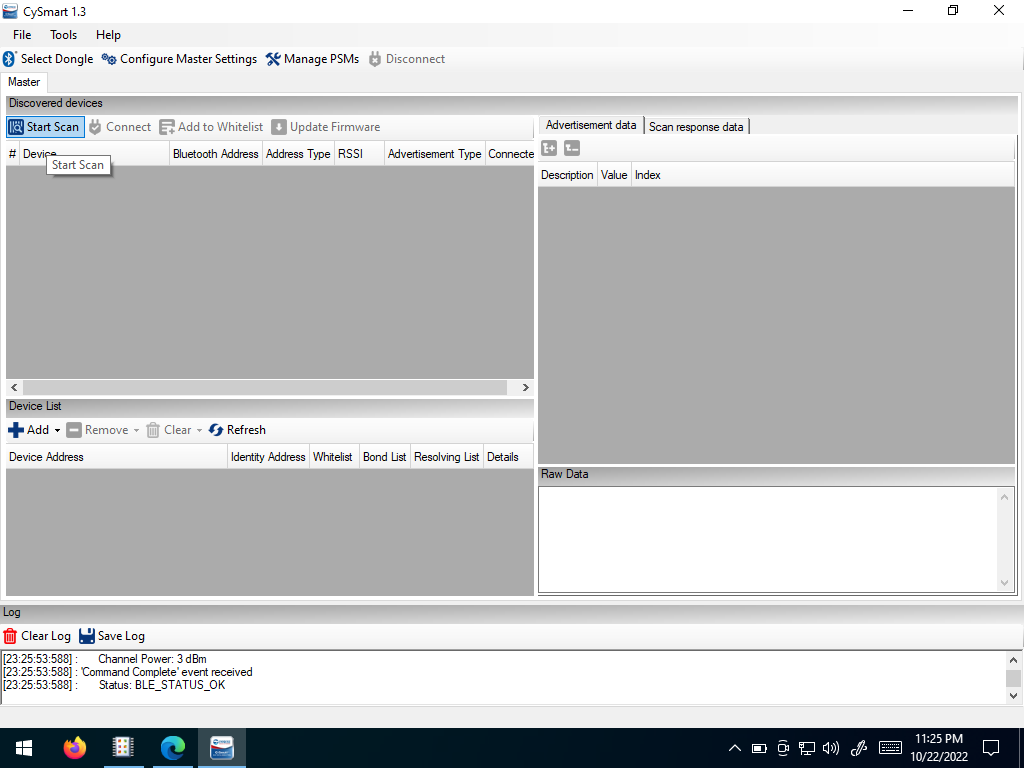Open the File menu
1024x768 pixels.
pyautogui.click(x=22, y=35)
